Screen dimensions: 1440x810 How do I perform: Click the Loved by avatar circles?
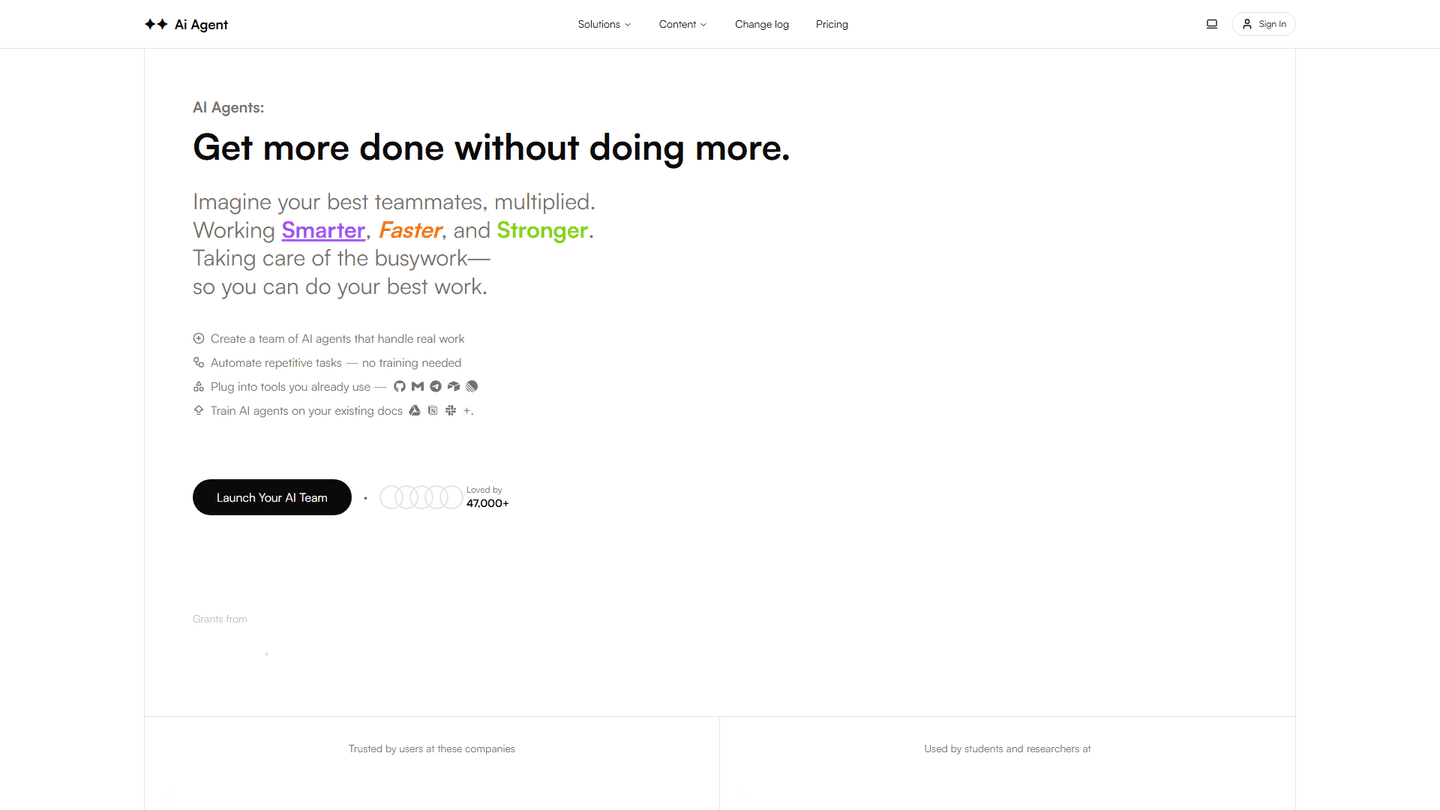tap(421, 497)
